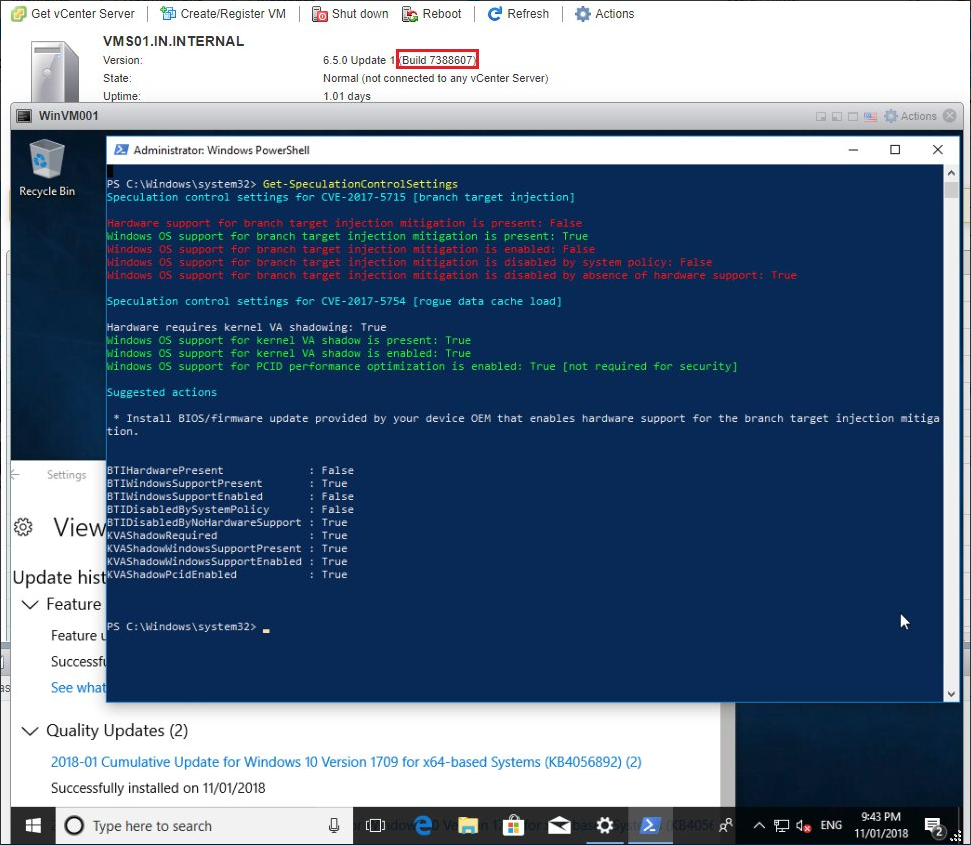The height and width of the screenshot is (845, 971).
Task: Click Reboot host button
Action: tap(432, 14)
